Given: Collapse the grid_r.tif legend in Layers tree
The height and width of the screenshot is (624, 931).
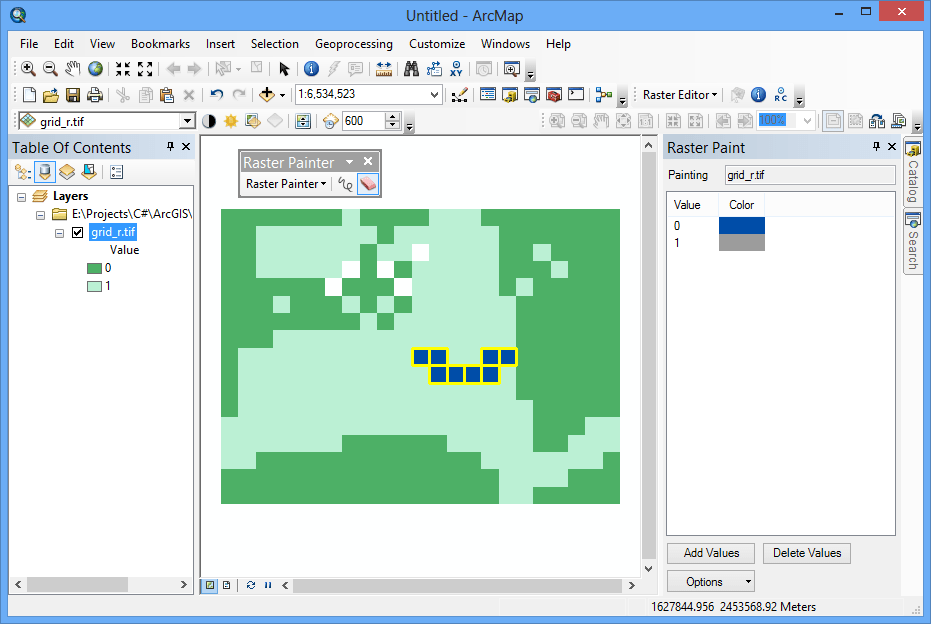Looking at the screenshot, I should (x=58, y=232).
